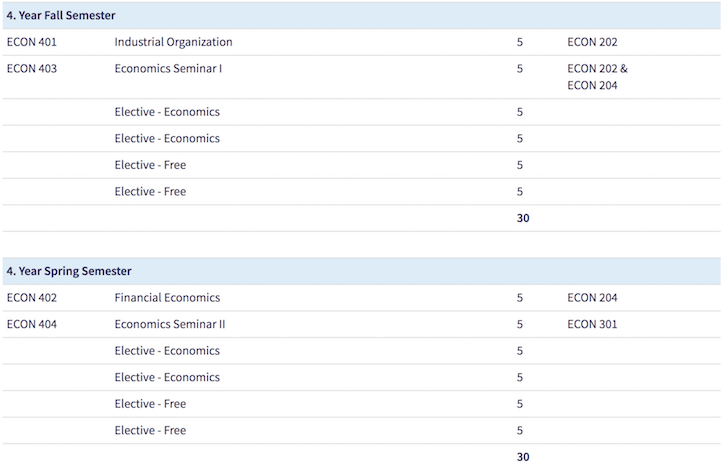Click the Spring Semester total of 30
Screen dimensions: 726x468
pyautogui.click(x=523, y=457)
